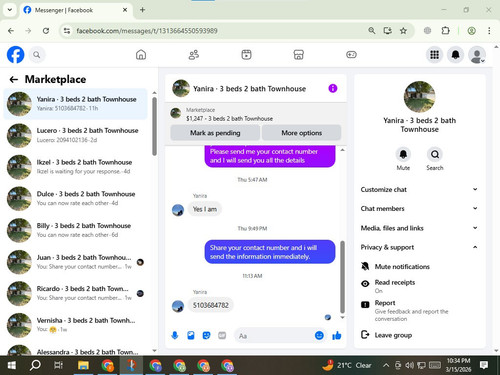Send a thumbs-up like
The image size is (500, 375).
tap(337, 335)
